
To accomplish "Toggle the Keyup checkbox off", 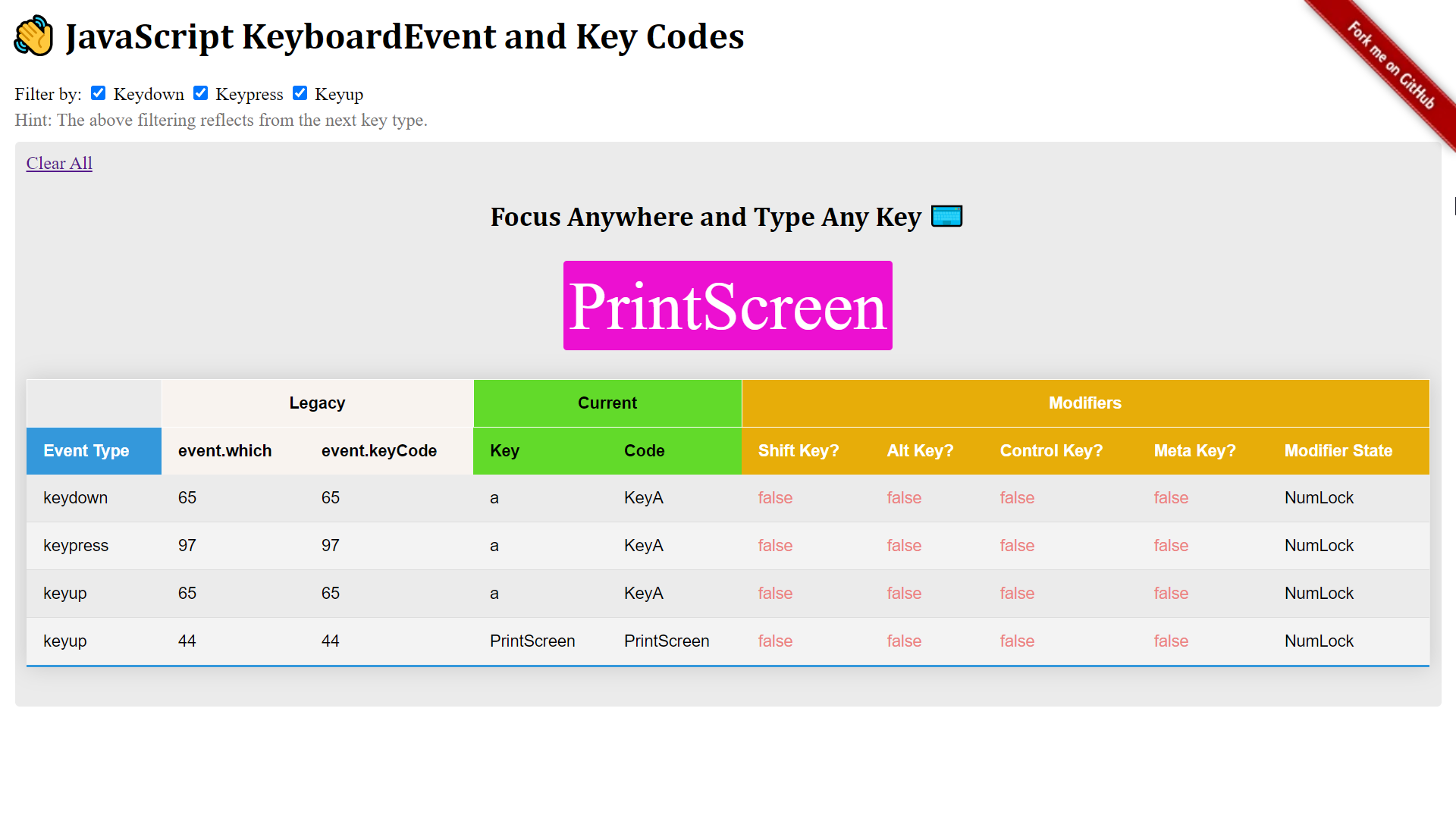I will tap(300, 92).
